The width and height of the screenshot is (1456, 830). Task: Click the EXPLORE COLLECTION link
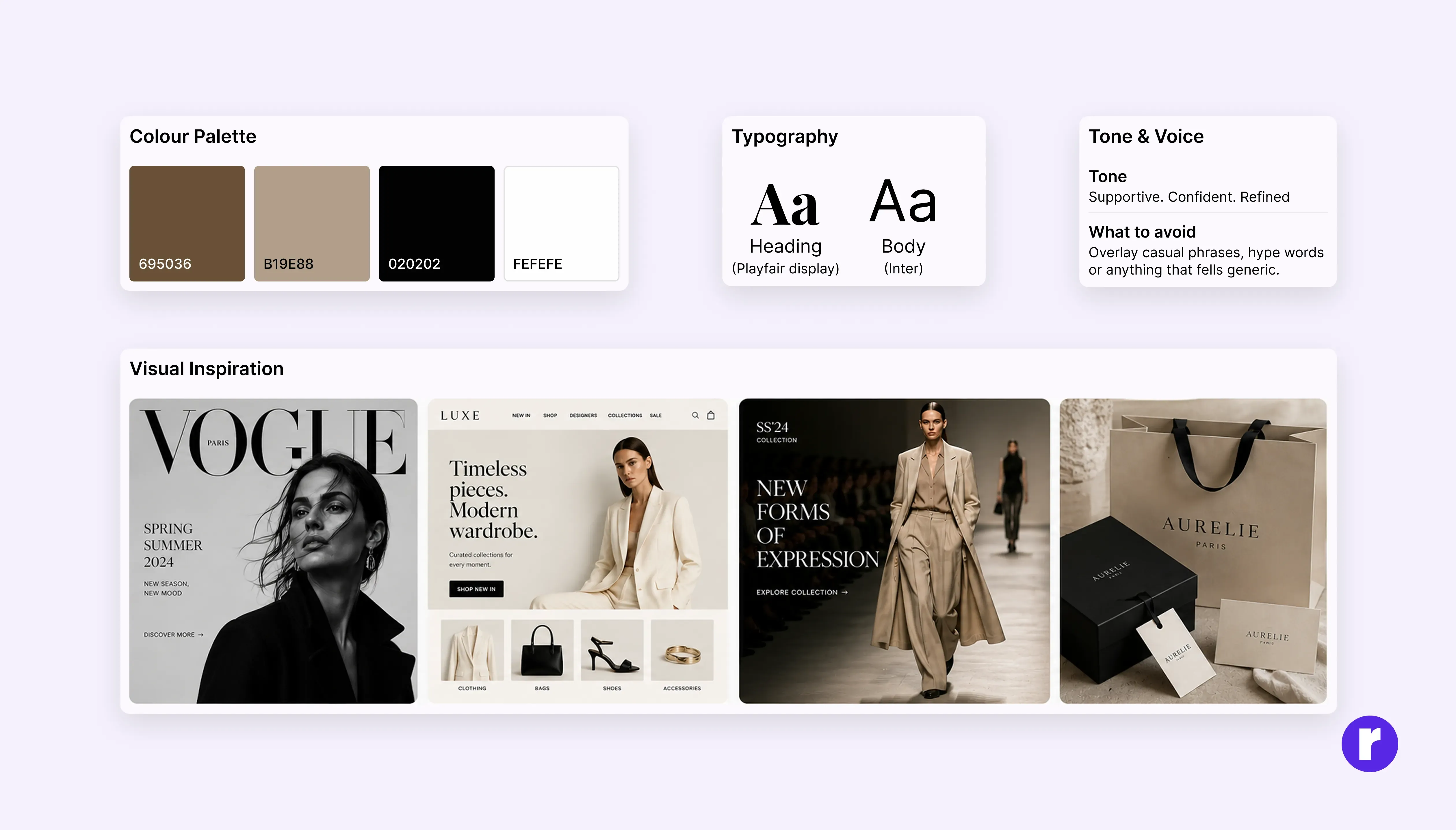802,592
